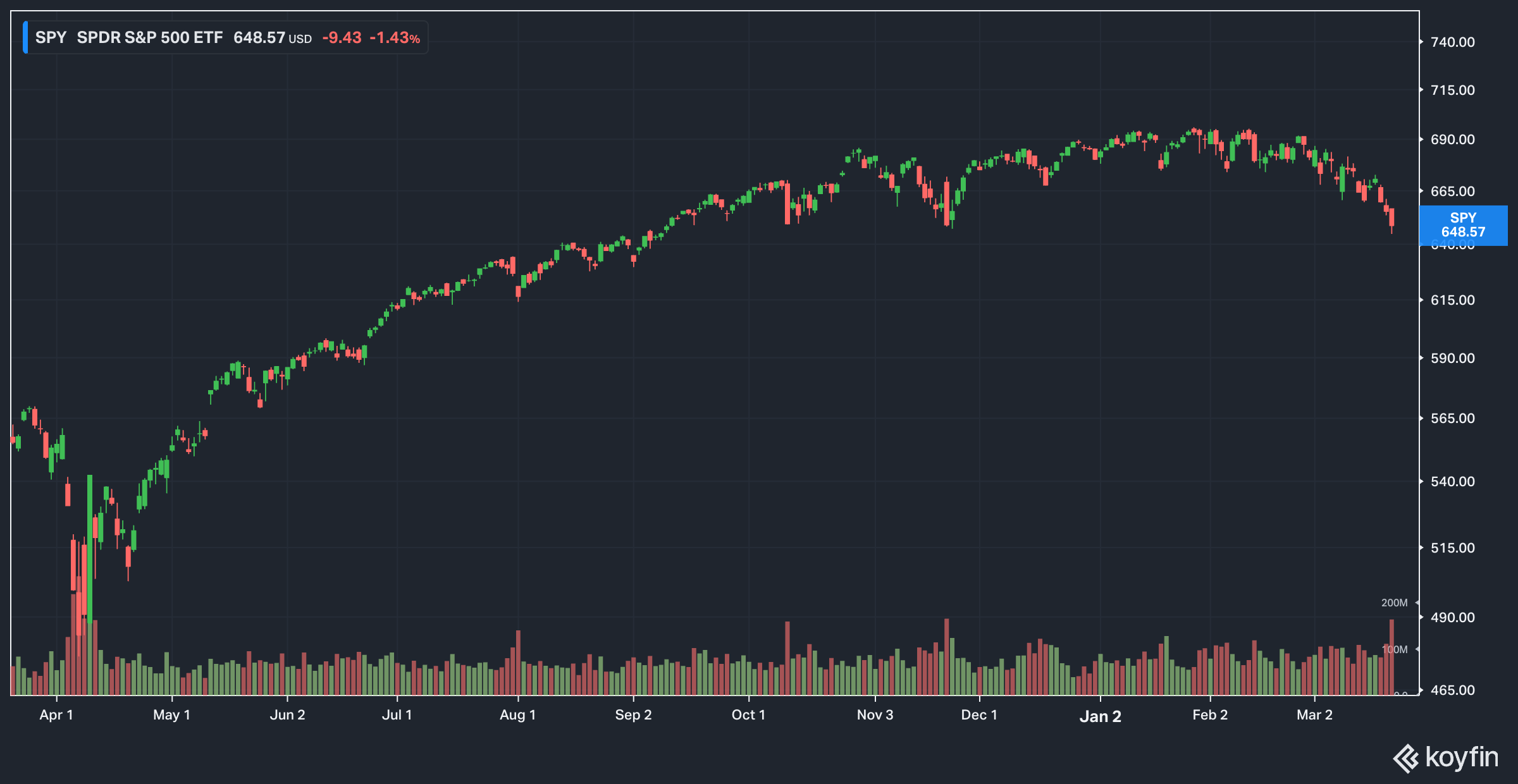Click the 740.00 price axis label
This screenshot has width=1518, height=784.
(x=1452, y=42)
